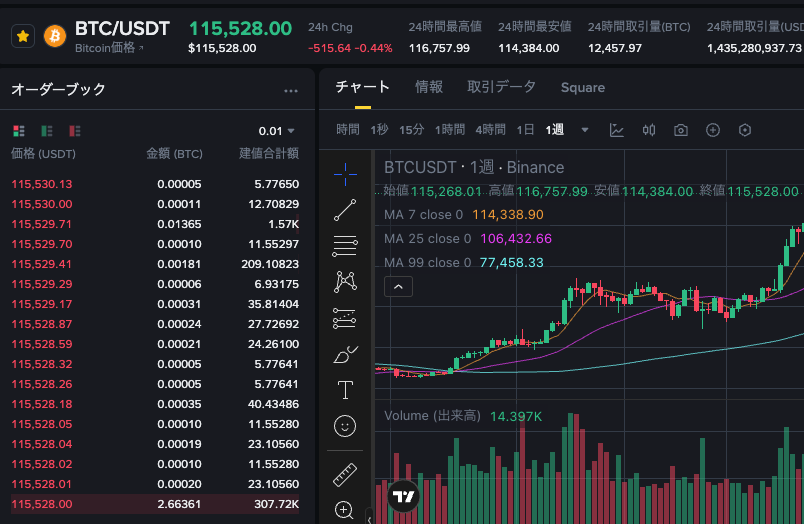Click the zoom-in magnifier tool
Screen dimensions: 804x524
tap(345, 510)
